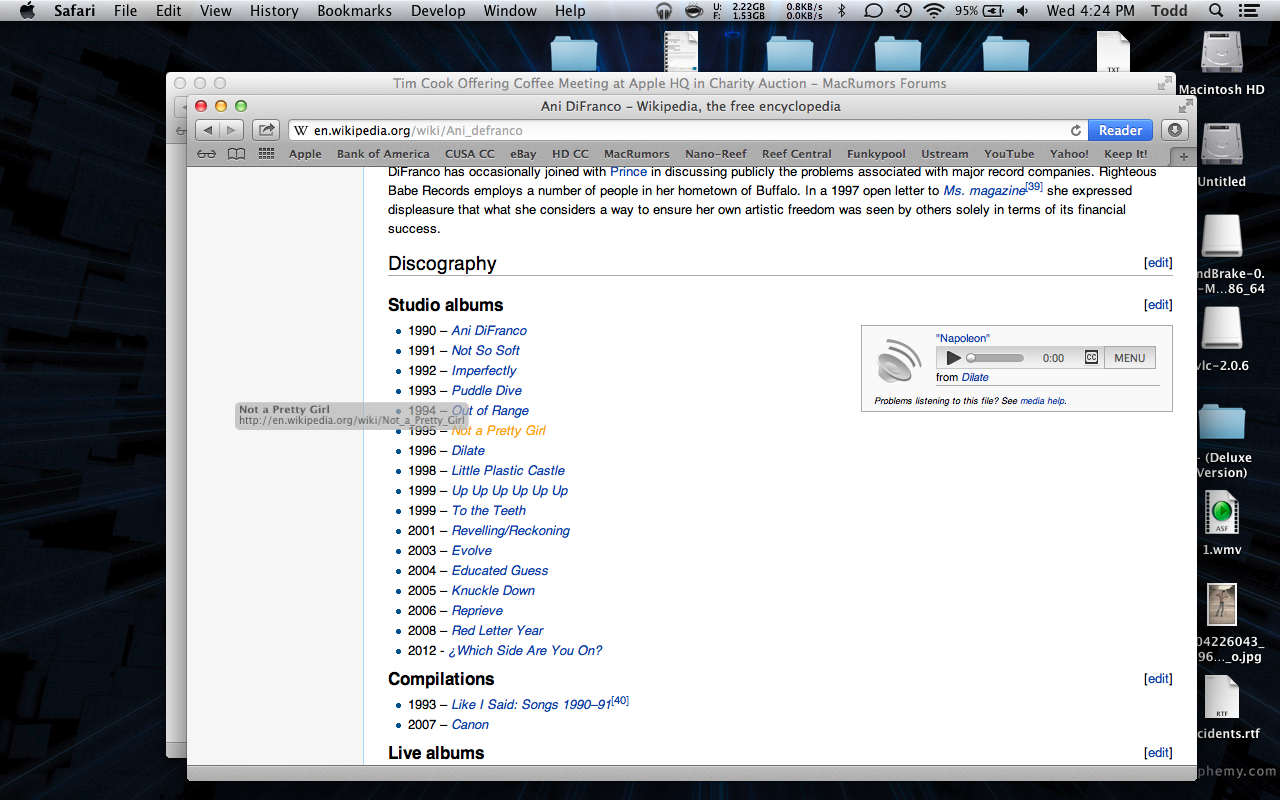
Task: Open the YouTube bookmark
Action: (1009, 154)
